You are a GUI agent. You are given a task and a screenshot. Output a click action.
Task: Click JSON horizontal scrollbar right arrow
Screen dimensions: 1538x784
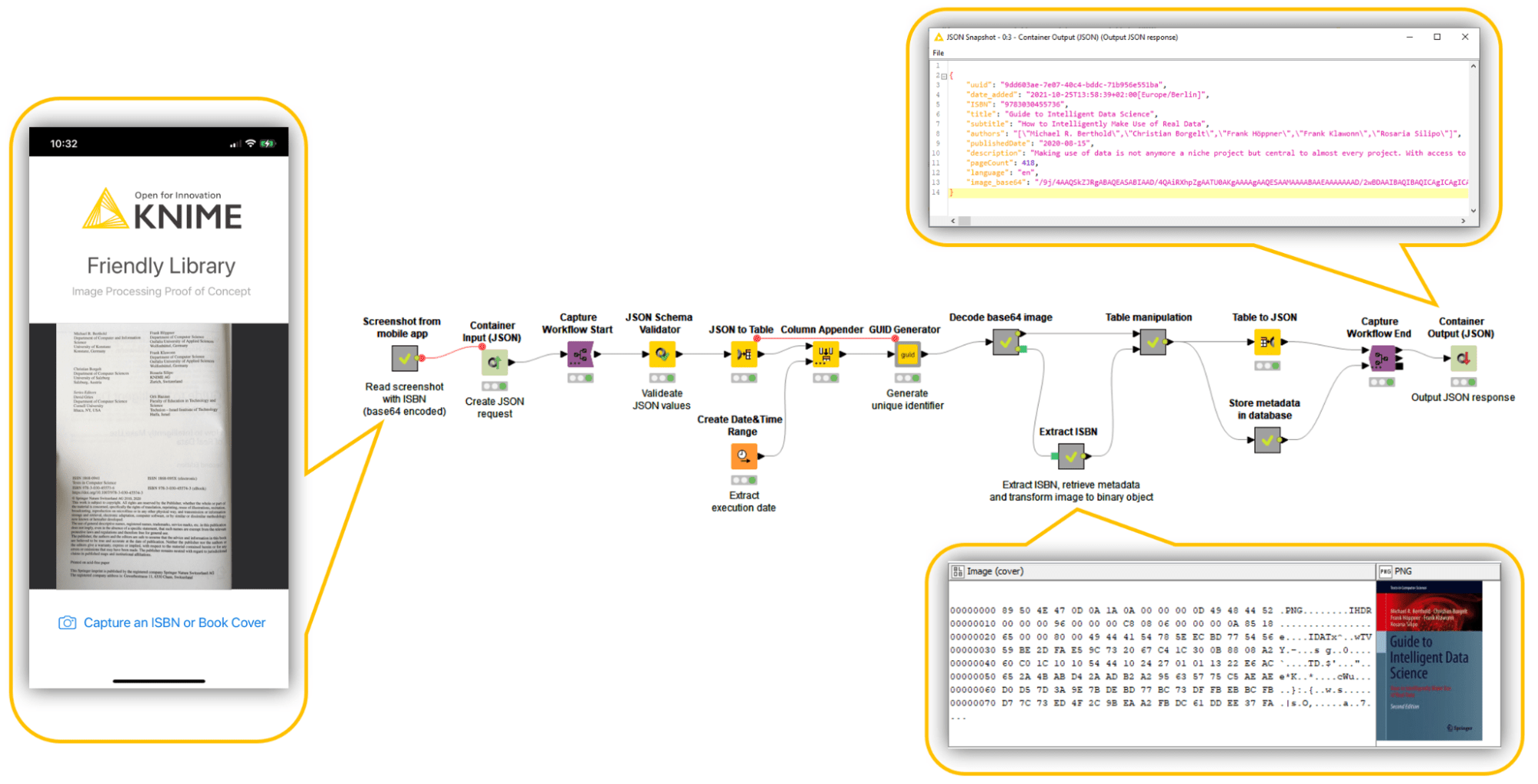(x=1463, y=221)
